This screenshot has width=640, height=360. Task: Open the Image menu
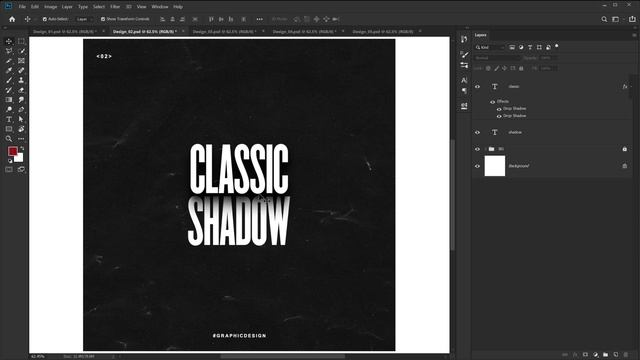click(x=51, y=7)
